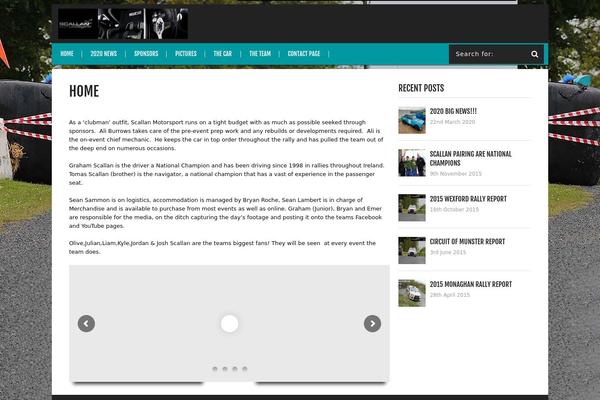Navigate to The Car page
This screenshot has height=400, width=600.
tap(223, 54)
